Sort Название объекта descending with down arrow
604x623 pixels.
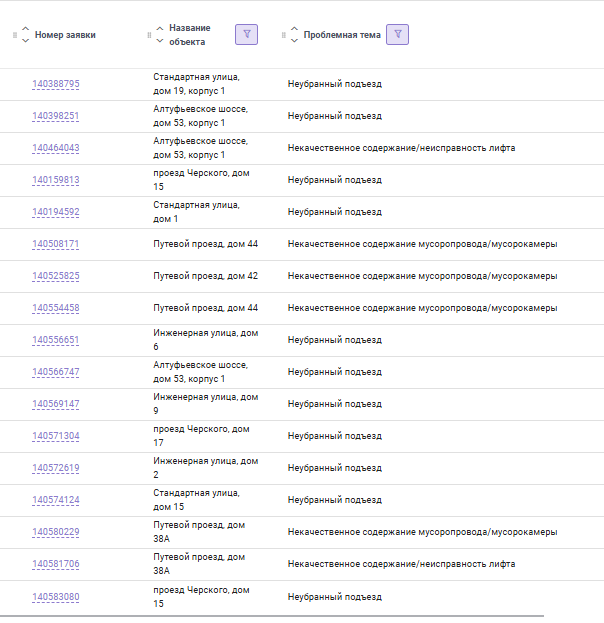(160, 41)
